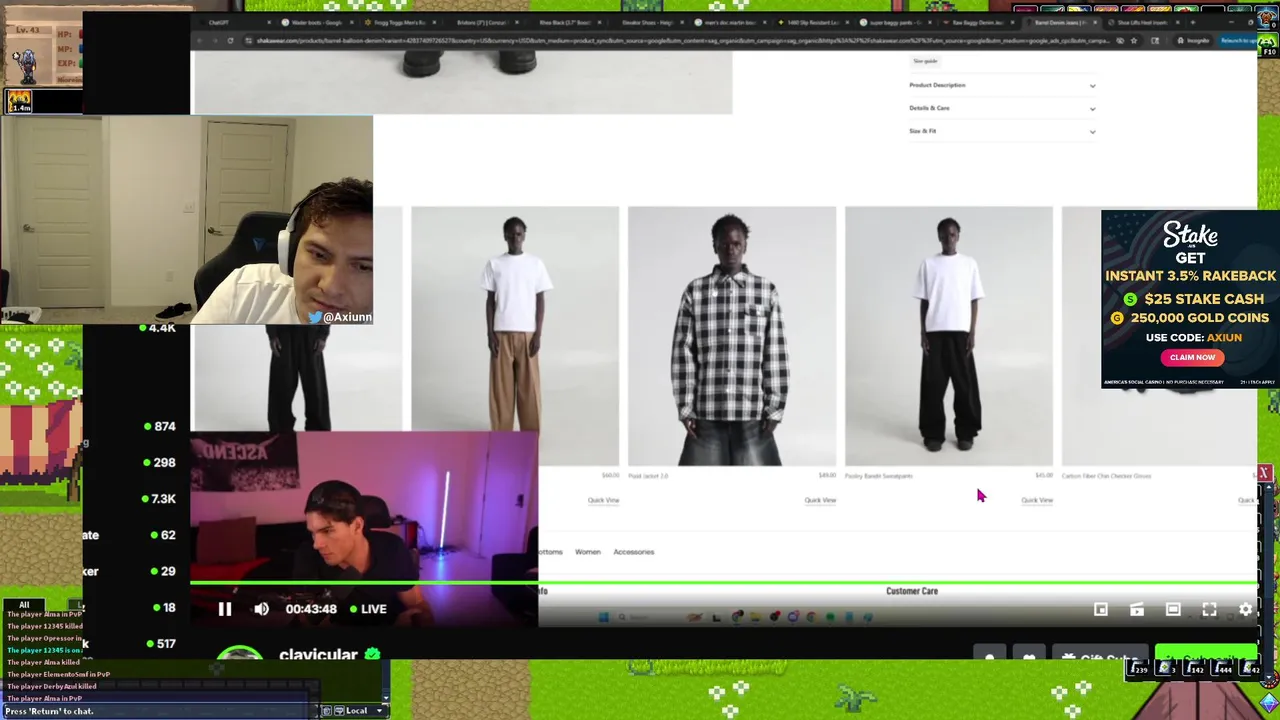The height and width of the screenshot is (720, 1280).
Task: Open Women footer menu link
Action: (588, 552)
